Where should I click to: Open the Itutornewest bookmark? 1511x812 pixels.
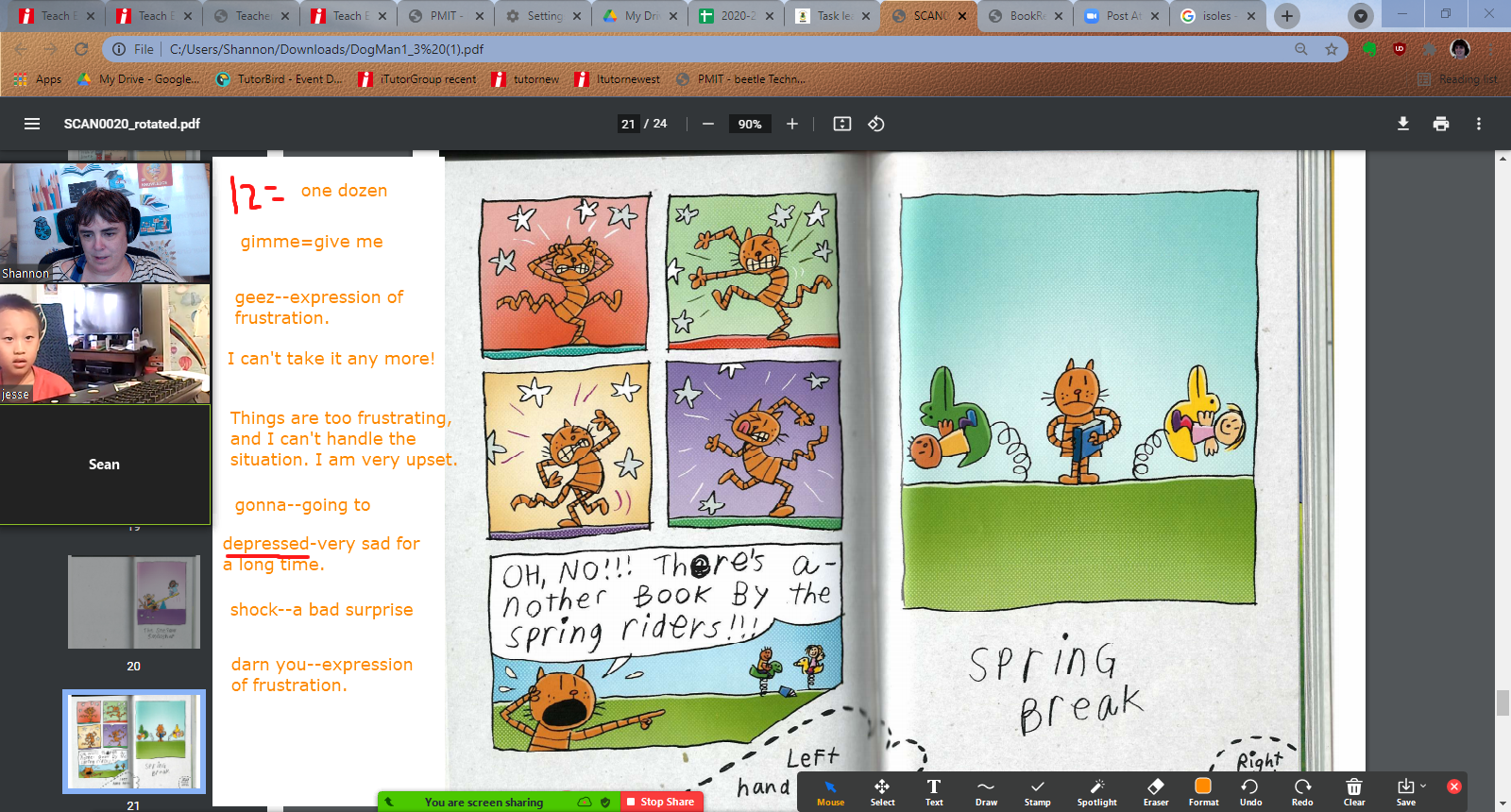(618, 79)
